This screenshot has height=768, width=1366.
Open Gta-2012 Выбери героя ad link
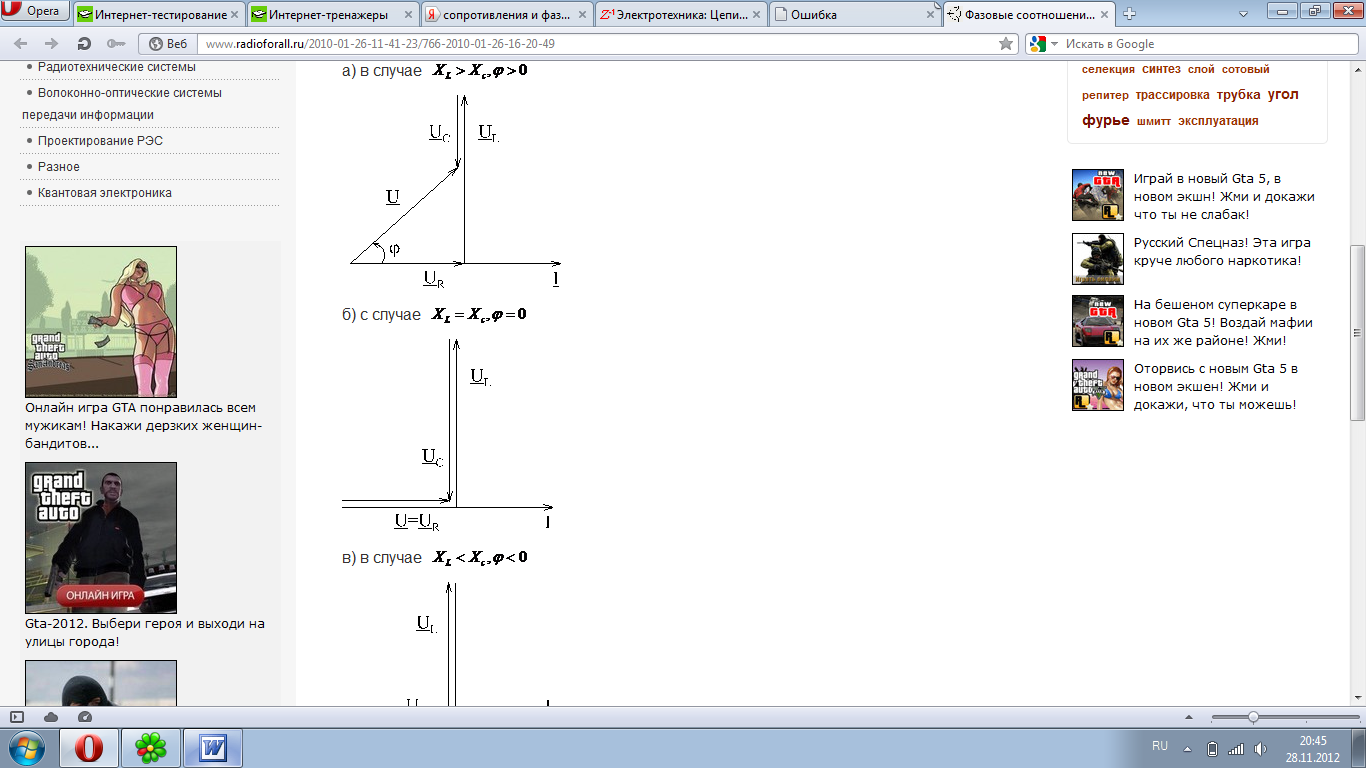point(145,632)
